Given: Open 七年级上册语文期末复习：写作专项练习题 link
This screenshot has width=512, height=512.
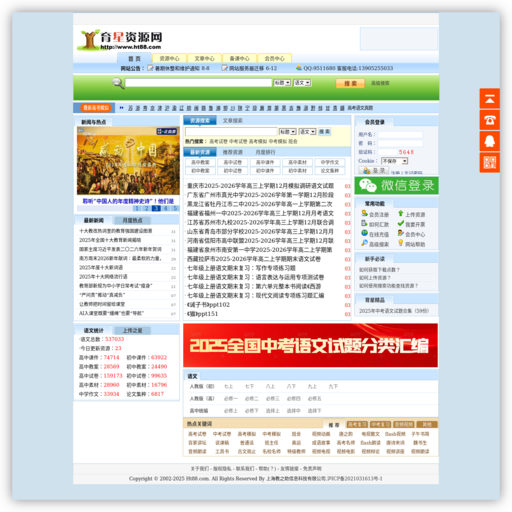Looking at the screenshot, I should click(x=241, y=268).
